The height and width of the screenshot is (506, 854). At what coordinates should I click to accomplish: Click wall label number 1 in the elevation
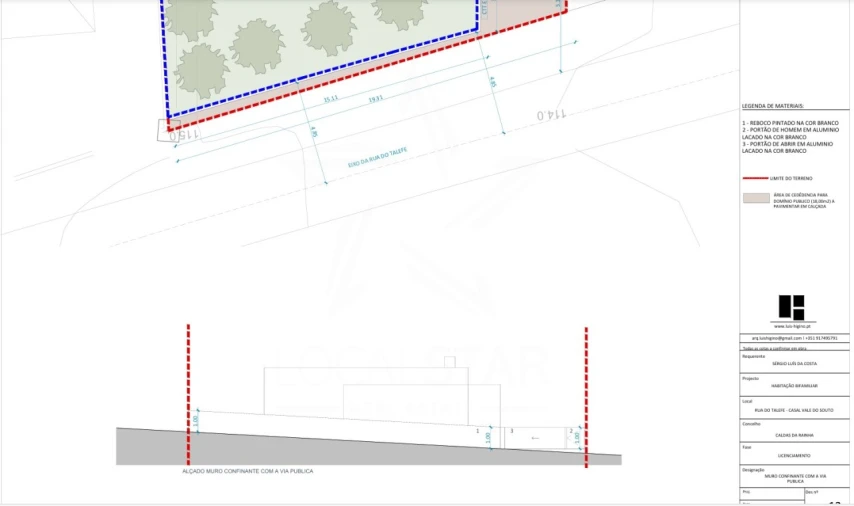(477, 430)
